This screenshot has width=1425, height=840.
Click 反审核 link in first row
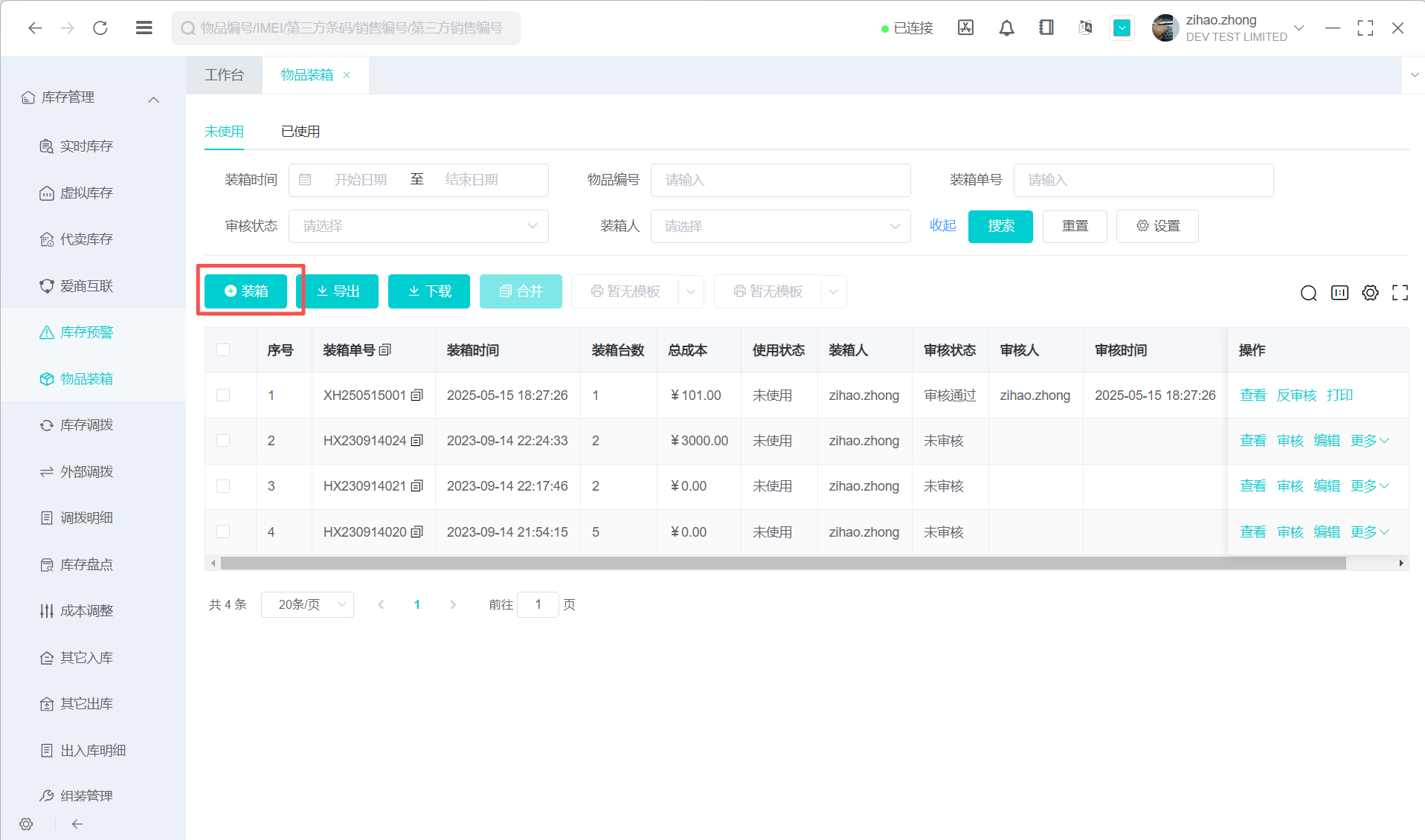(1296, 395)
